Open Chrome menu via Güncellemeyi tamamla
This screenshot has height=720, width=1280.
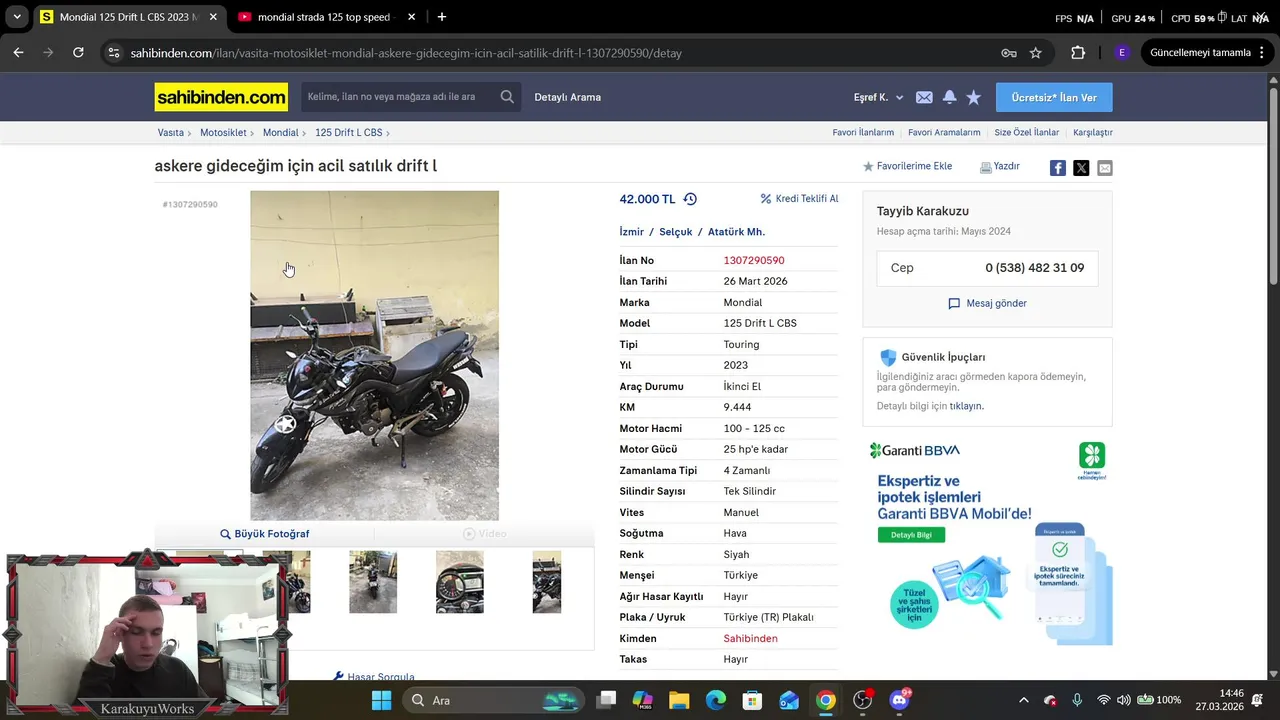click(x=1208, y=53)
